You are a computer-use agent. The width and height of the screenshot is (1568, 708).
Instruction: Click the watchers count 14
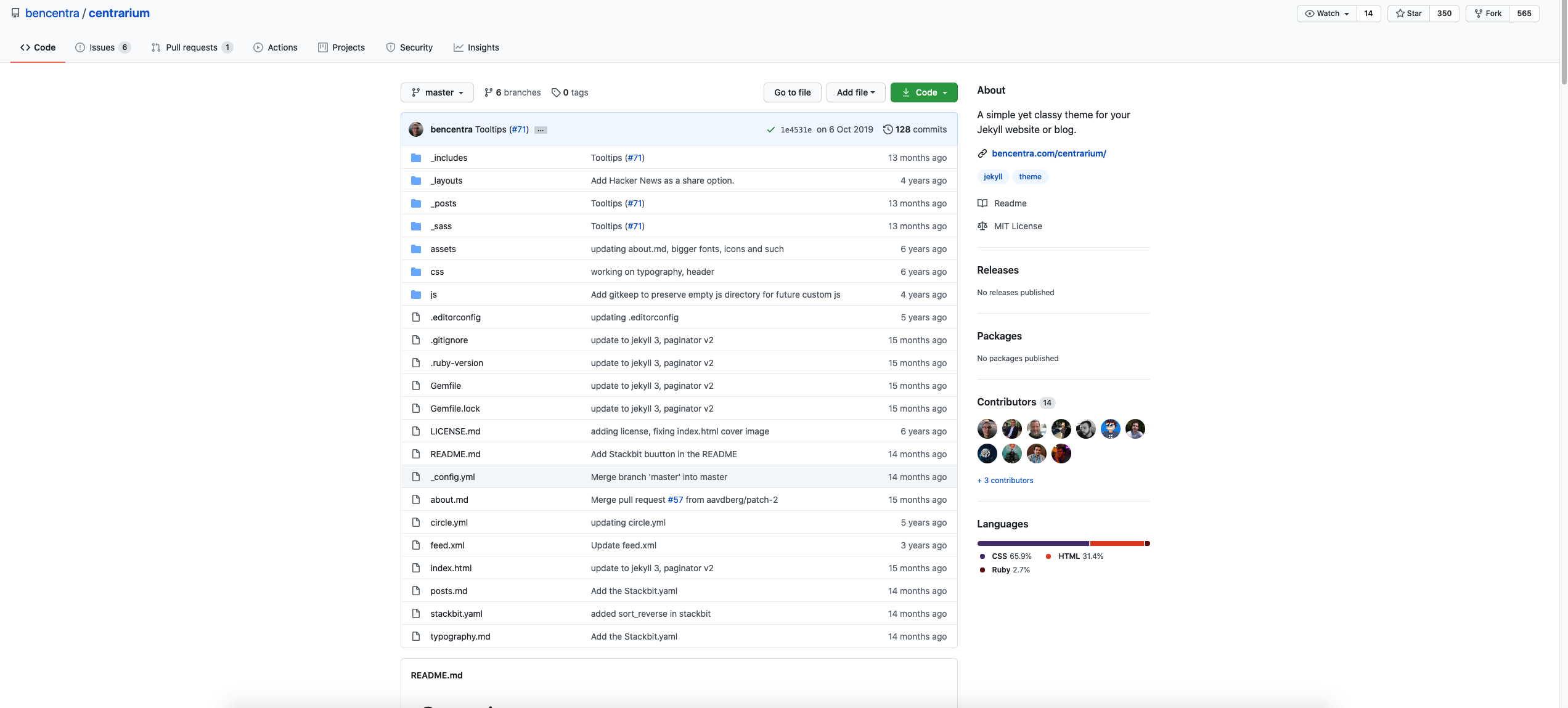click(1368, 14)
